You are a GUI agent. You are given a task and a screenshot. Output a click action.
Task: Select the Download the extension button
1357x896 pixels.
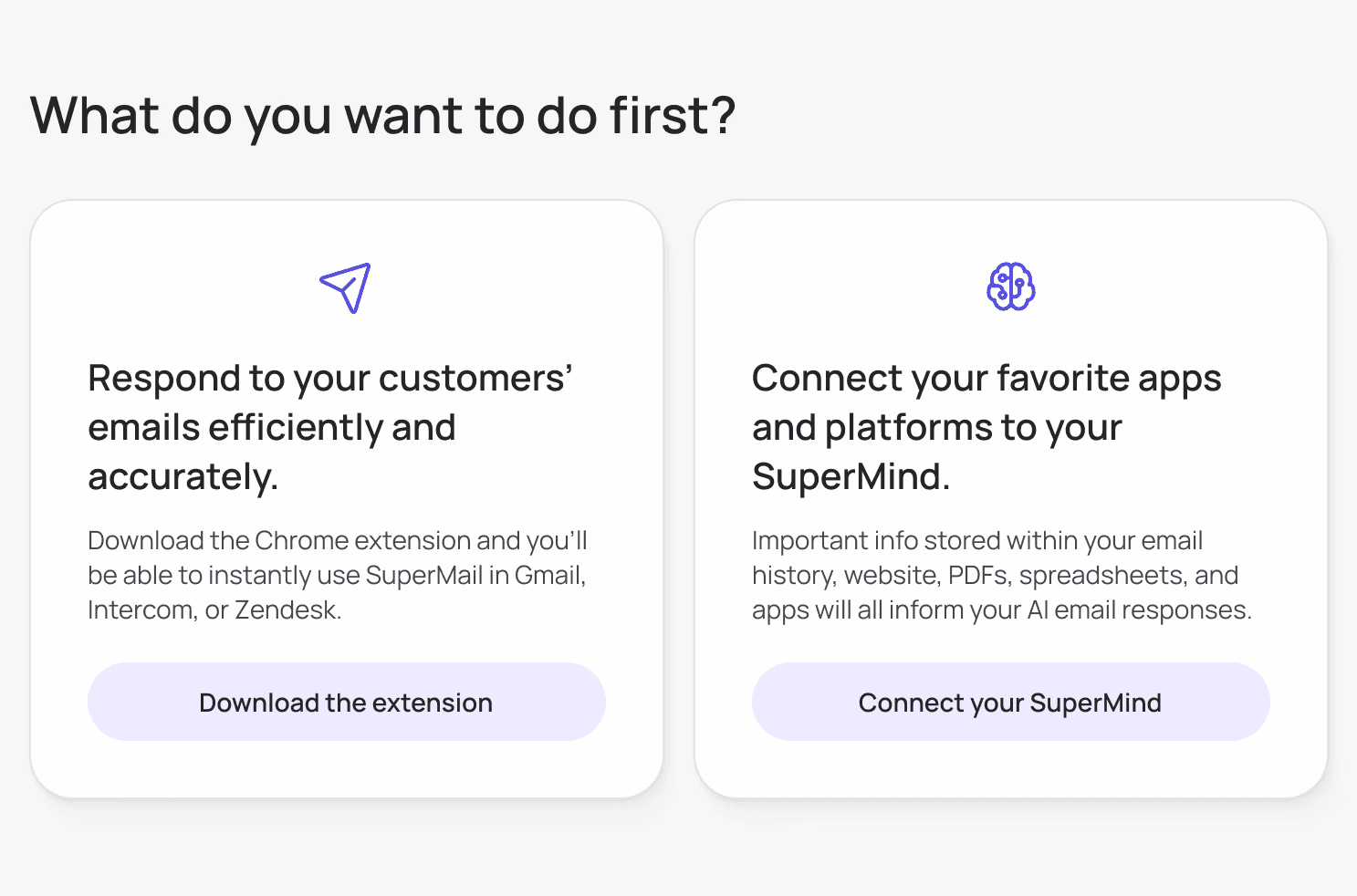coord(347,702)
